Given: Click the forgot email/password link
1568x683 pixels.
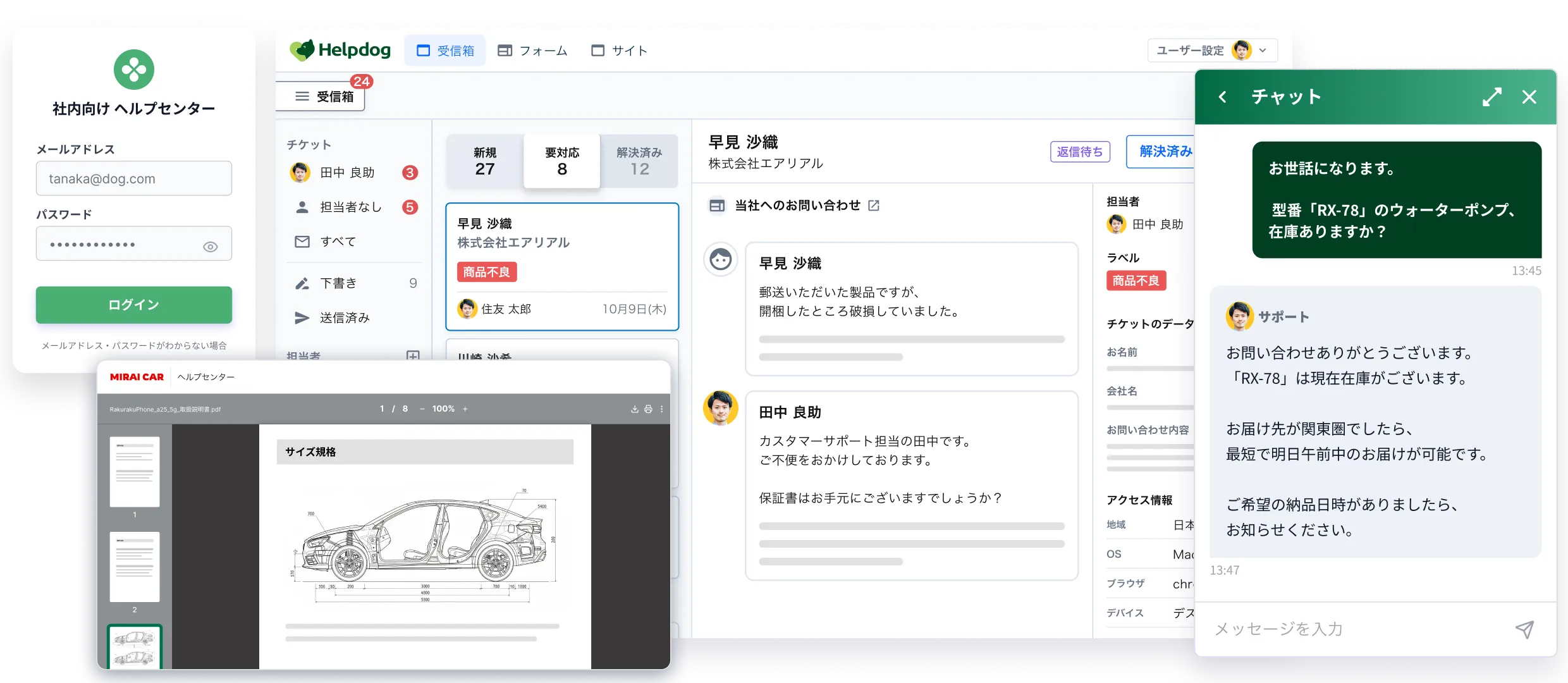Looking at the screenshot, I should tap(134, 346).
